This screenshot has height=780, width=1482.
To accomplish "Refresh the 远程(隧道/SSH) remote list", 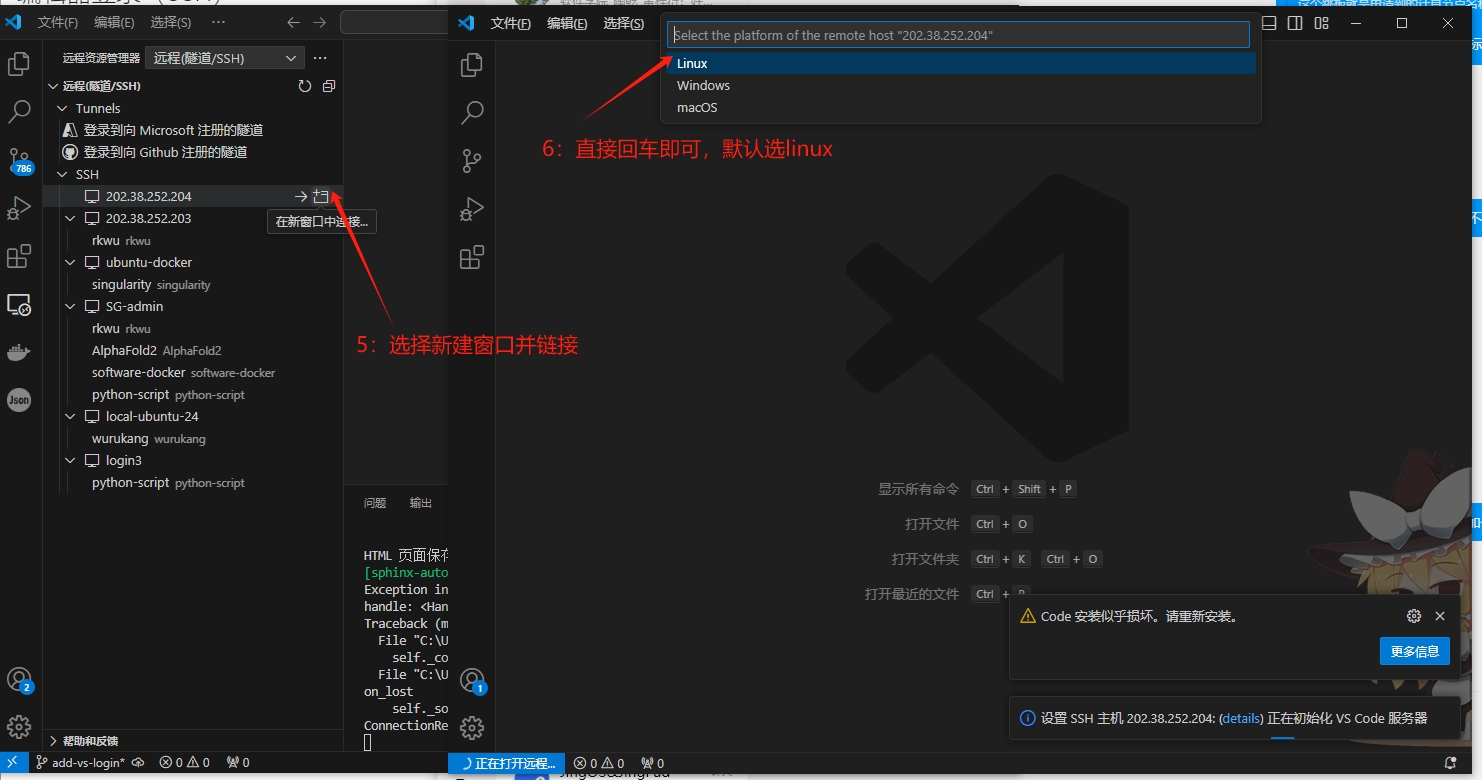I will (x=305, y=86).
